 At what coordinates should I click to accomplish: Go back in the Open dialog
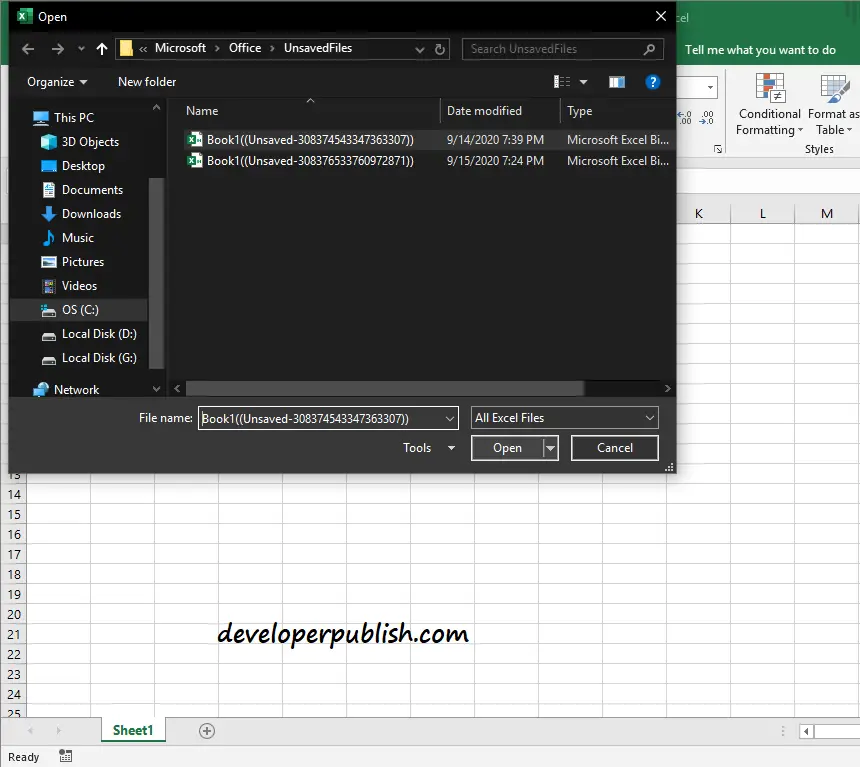[x=28, y=49]
